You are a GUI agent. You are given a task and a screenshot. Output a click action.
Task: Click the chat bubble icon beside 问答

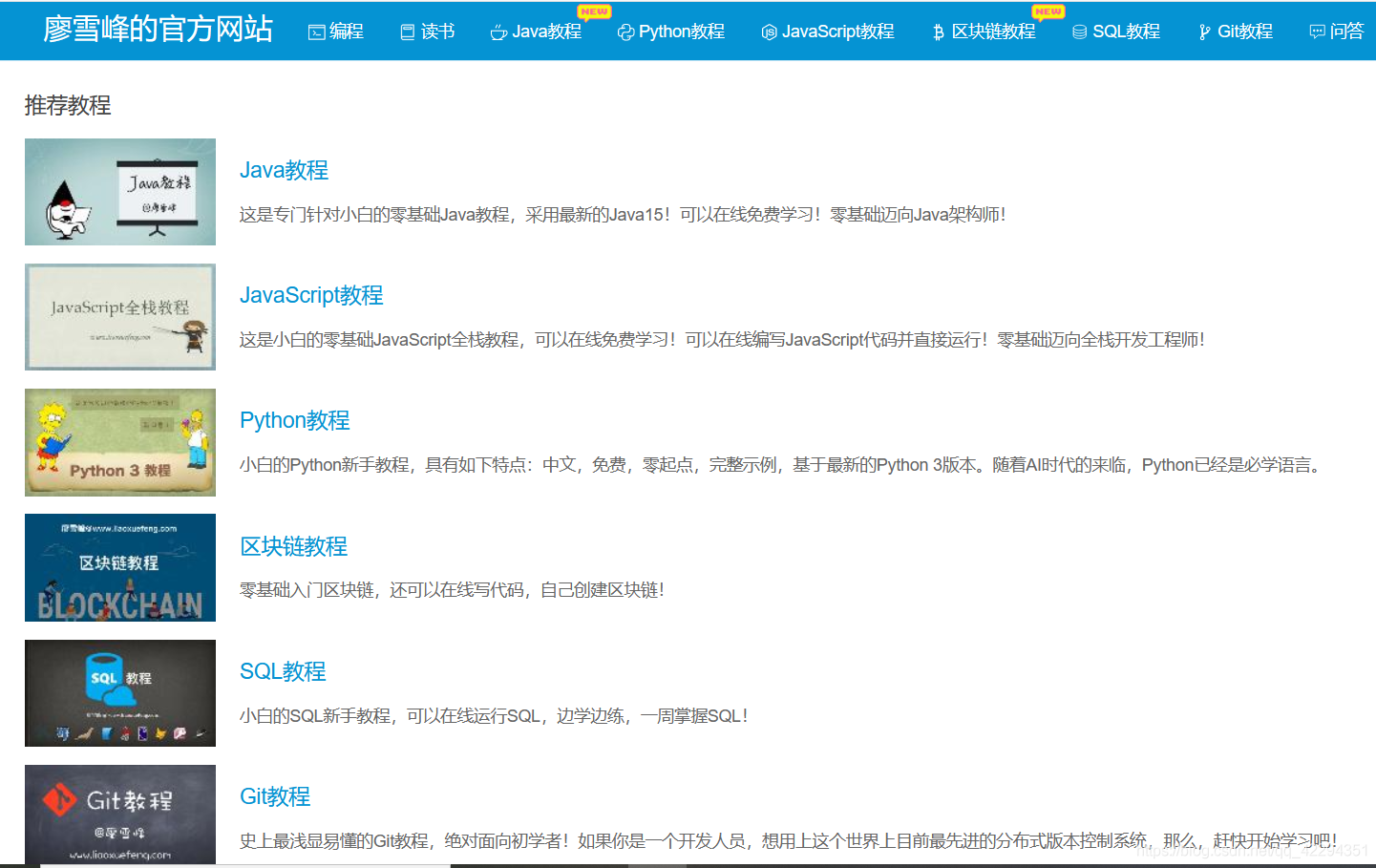coord(1317,32)
